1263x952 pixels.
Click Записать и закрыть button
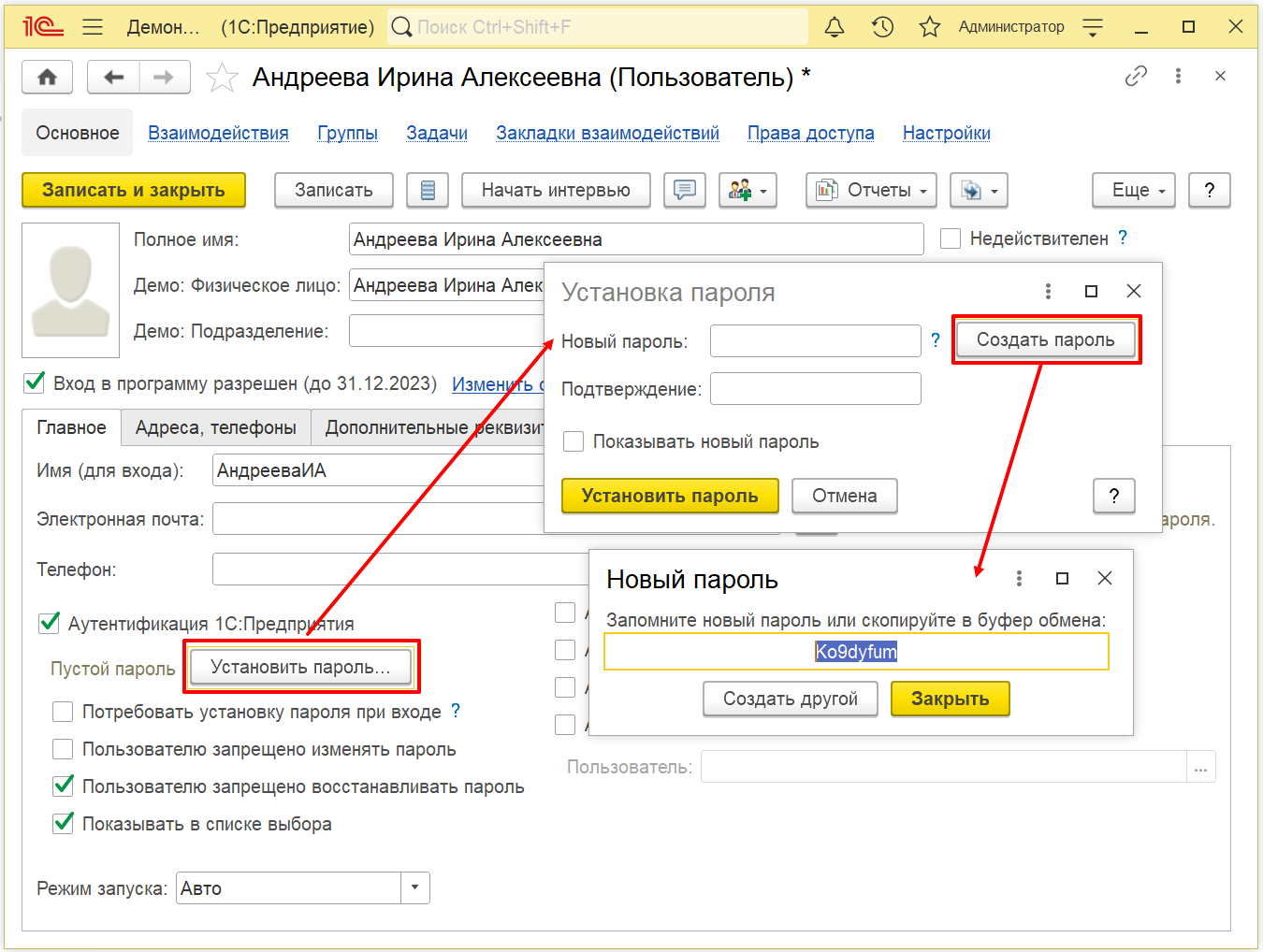click(134, 190)
